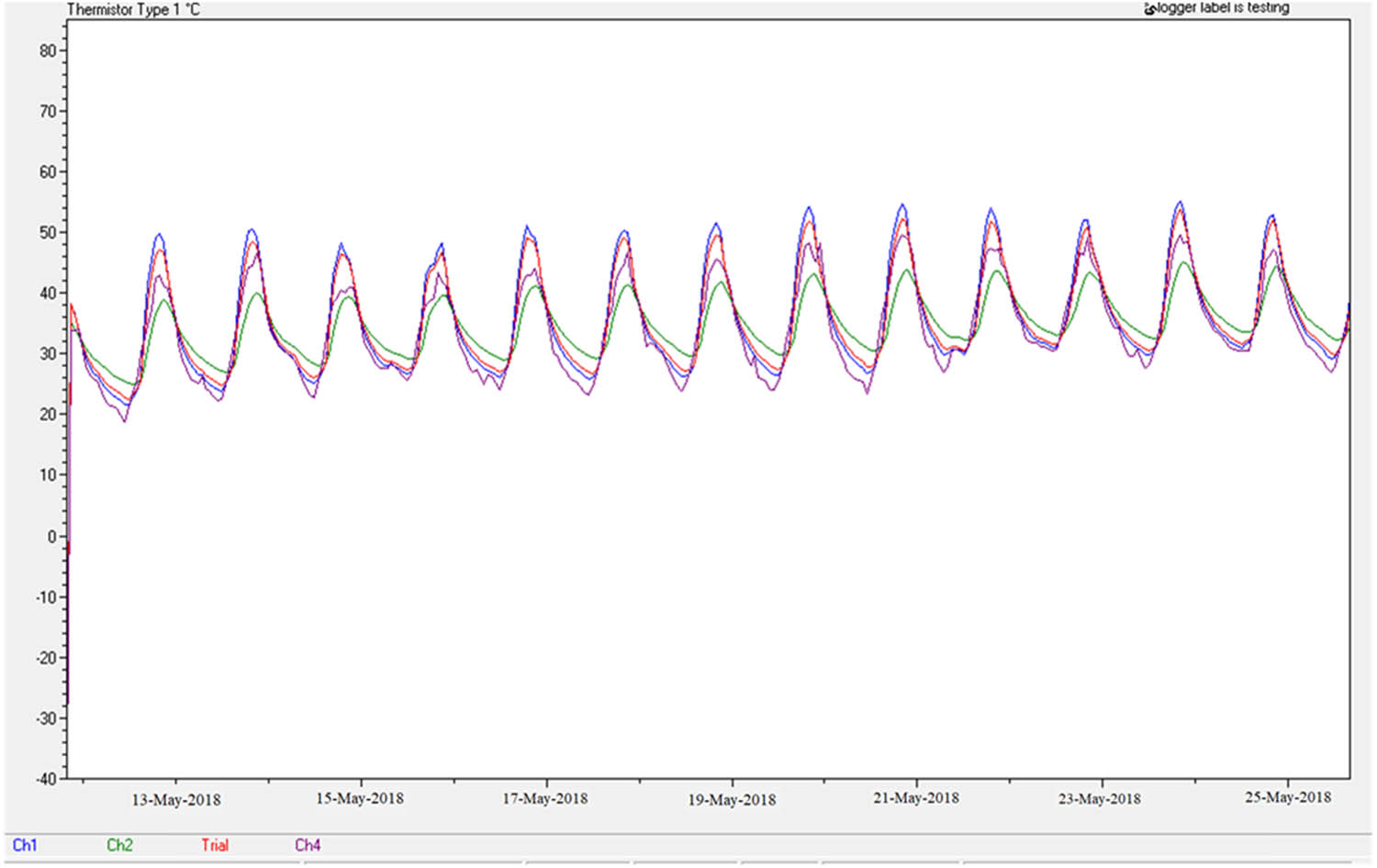Select the 13-May-2018 date label
This screenshot has width=1377, height=868.
(x=175, y=800)
